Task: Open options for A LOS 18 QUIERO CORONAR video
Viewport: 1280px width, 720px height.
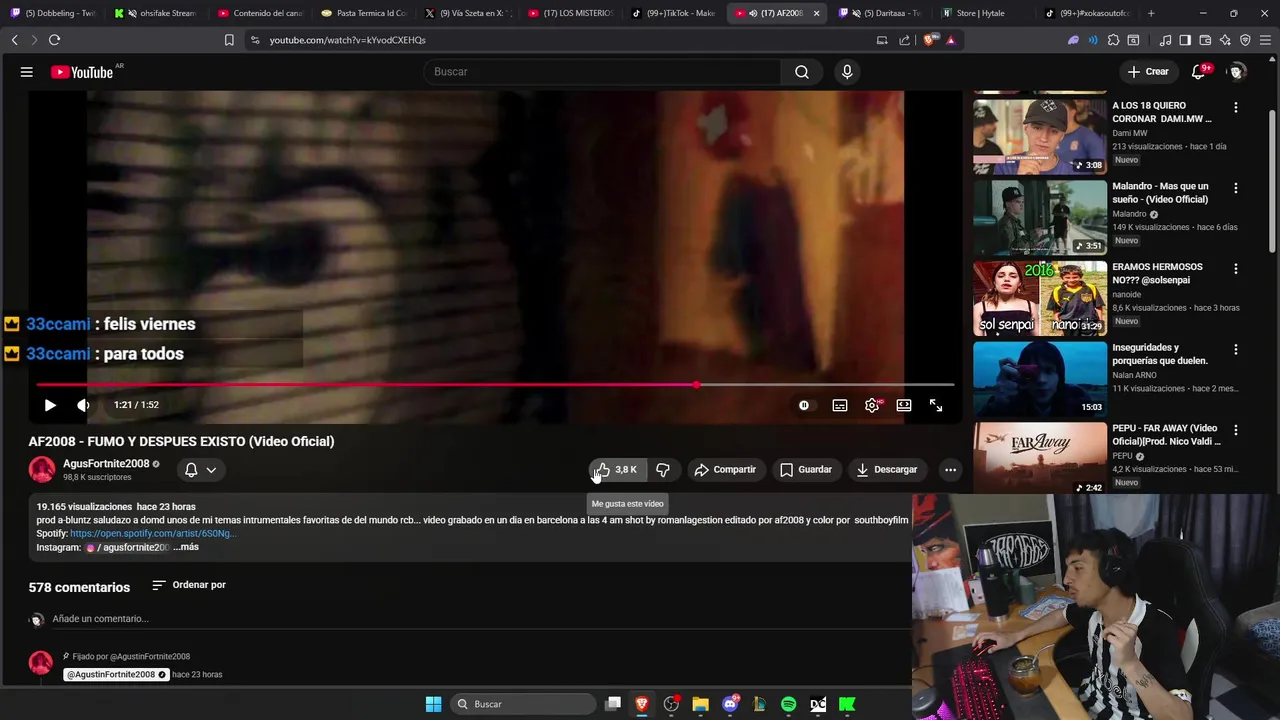Action: pos(1236,107)
